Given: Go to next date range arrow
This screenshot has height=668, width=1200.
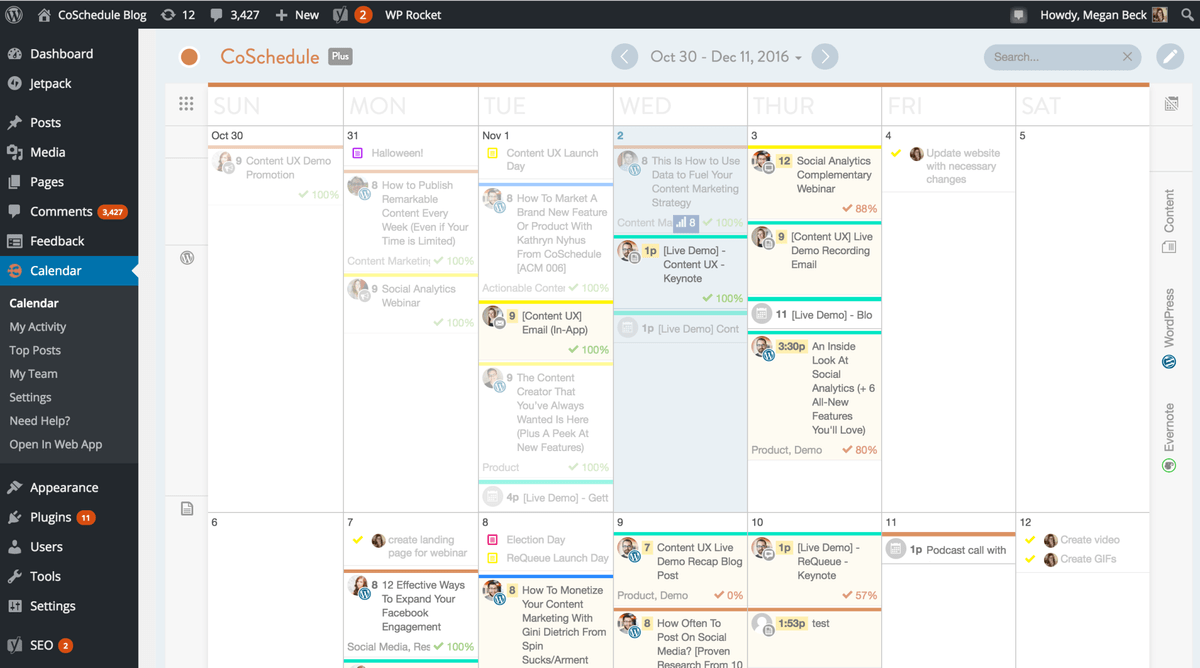Looking at the screenshot, I should [825, 57].
